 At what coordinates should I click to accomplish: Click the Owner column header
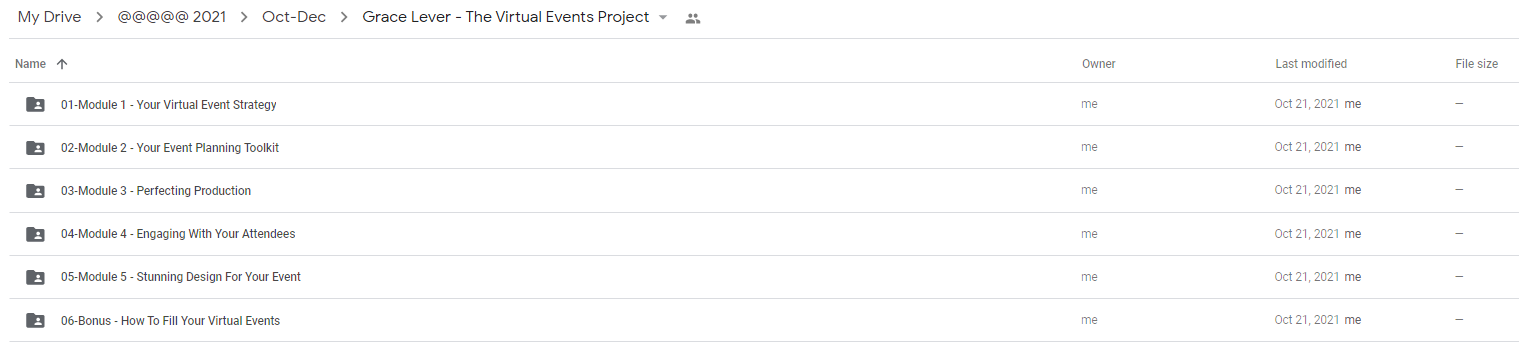1099,64
